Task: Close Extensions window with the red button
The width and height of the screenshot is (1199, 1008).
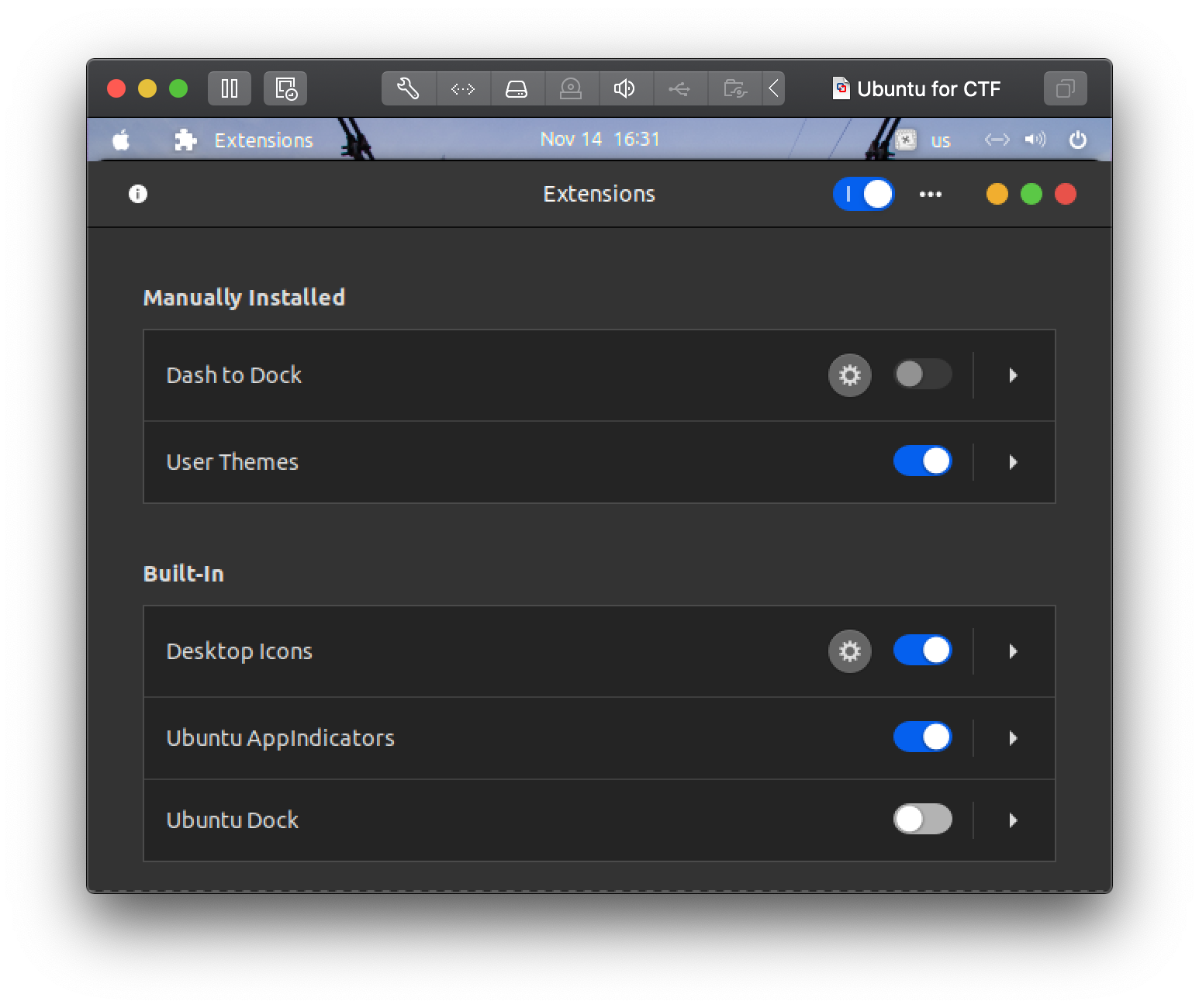Action: pos(1066,194)
